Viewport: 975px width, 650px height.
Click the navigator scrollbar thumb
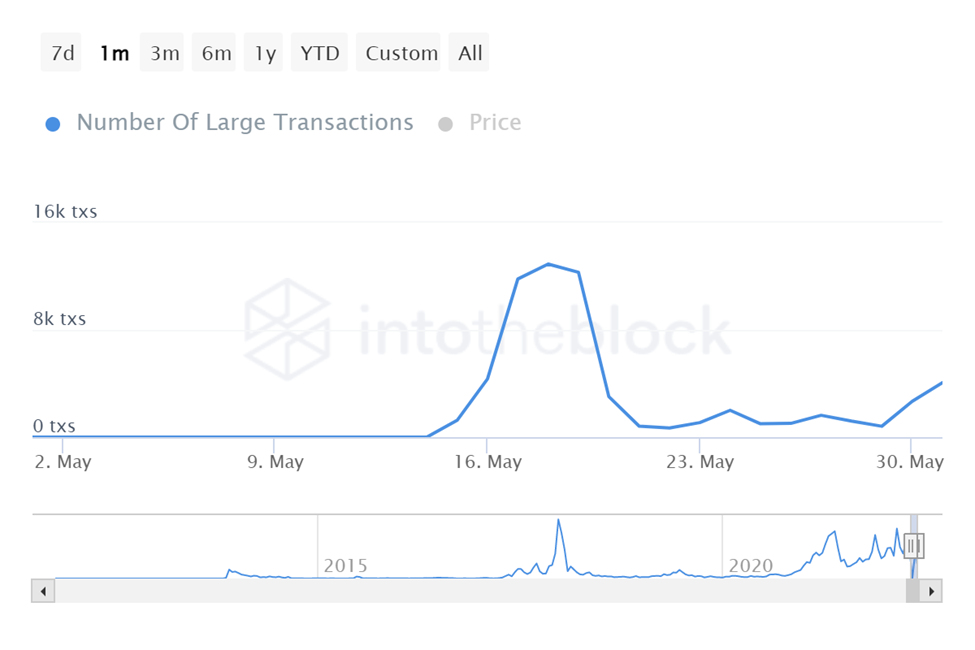point(912,591)
